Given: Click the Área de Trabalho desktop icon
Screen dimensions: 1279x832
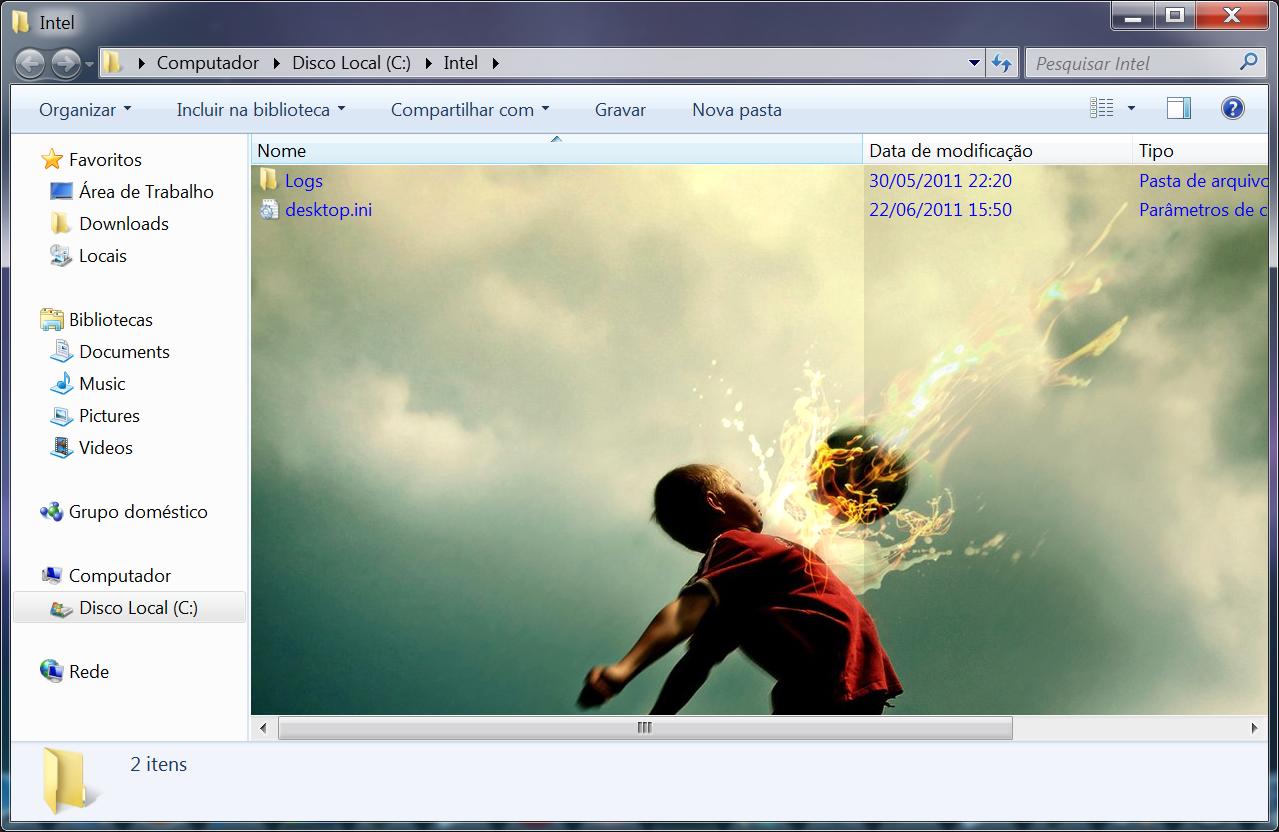Looking at the screenshot, I should [61, 191].
